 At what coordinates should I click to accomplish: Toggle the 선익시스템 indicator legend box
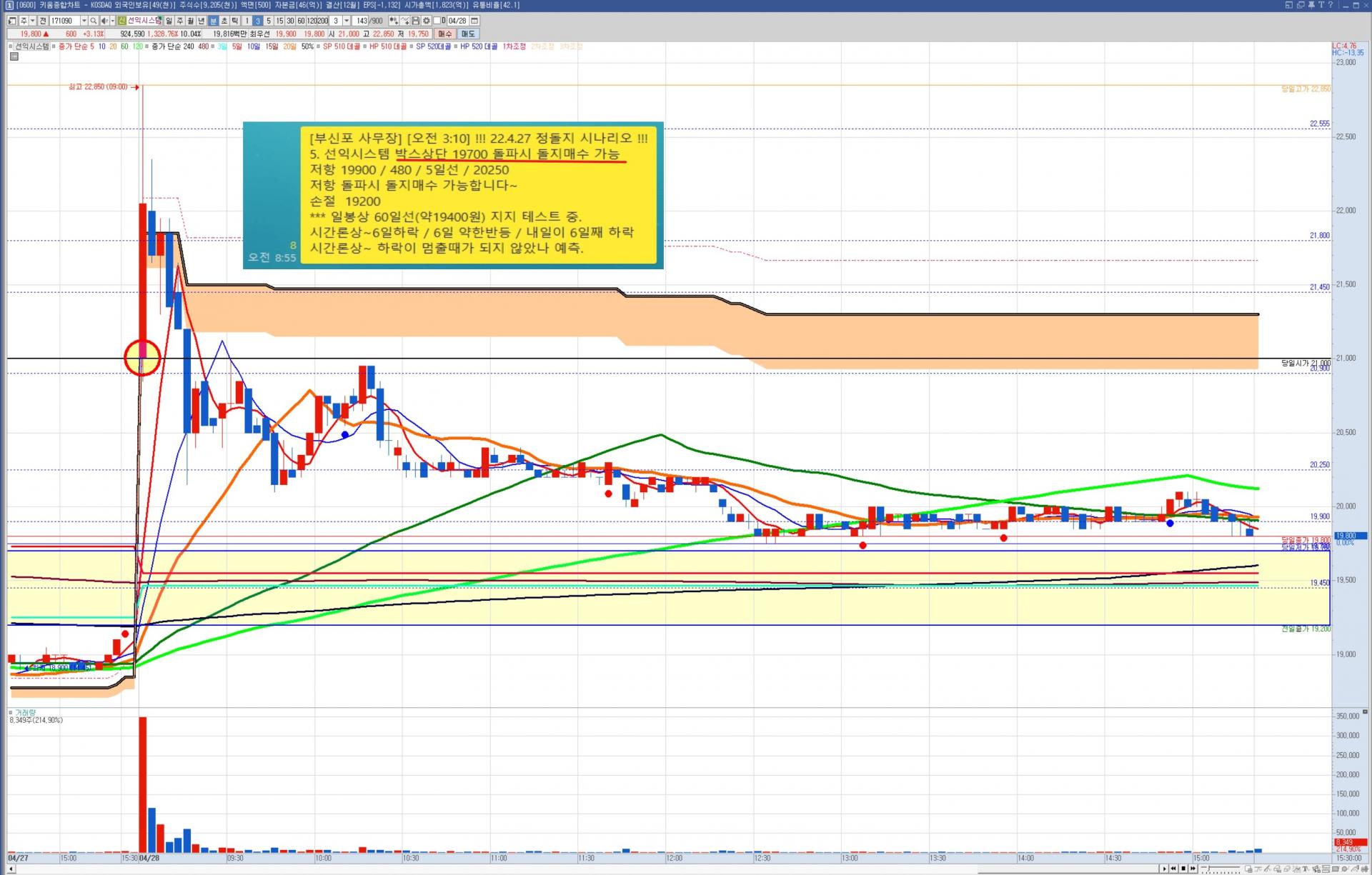tap(11, 46)
